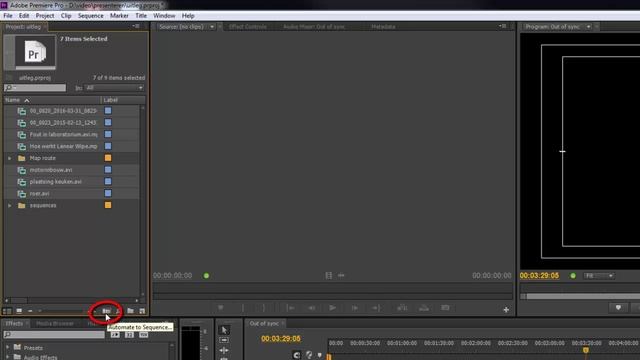This screenshot has width=640, height=360.
Task: Click the New Item icon in Project panel
Action: click(x=142, y=311)
